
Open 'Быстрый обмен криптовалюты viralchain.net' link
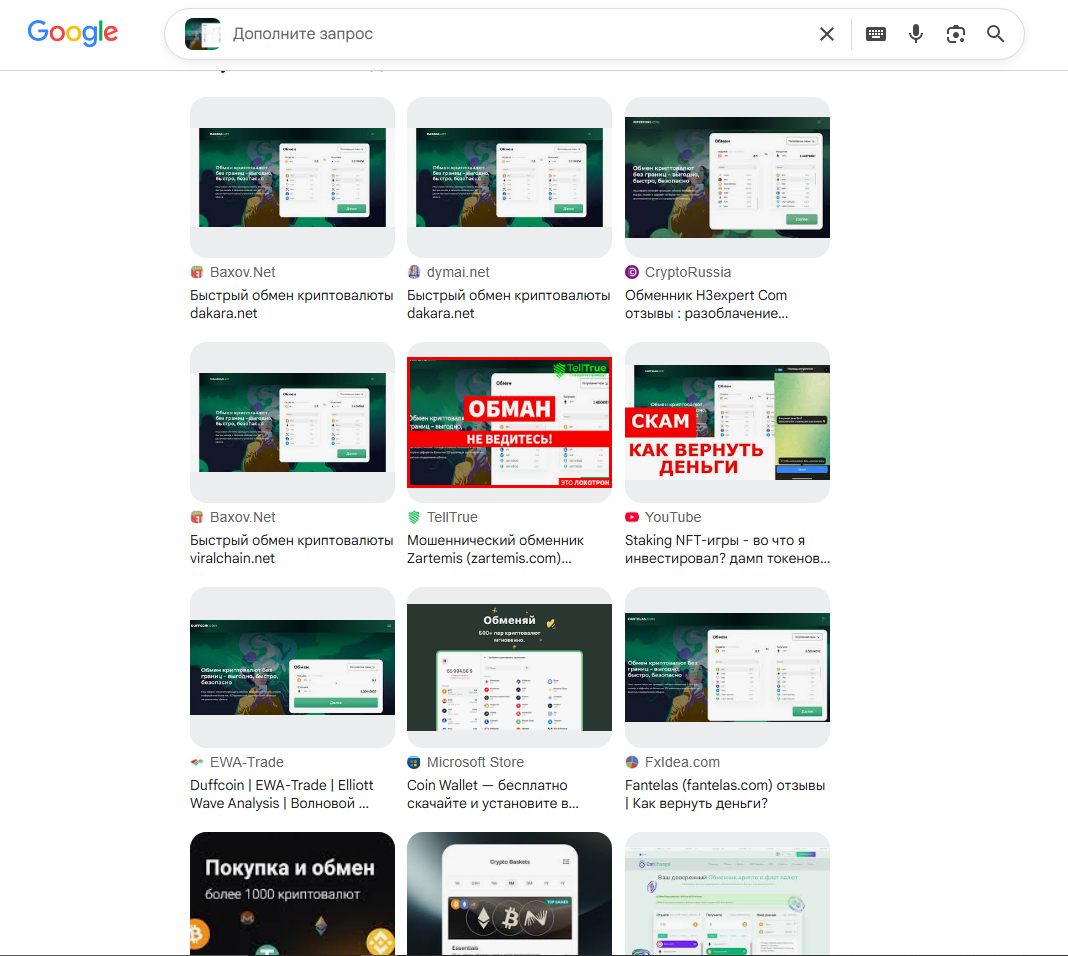point(292,549)
